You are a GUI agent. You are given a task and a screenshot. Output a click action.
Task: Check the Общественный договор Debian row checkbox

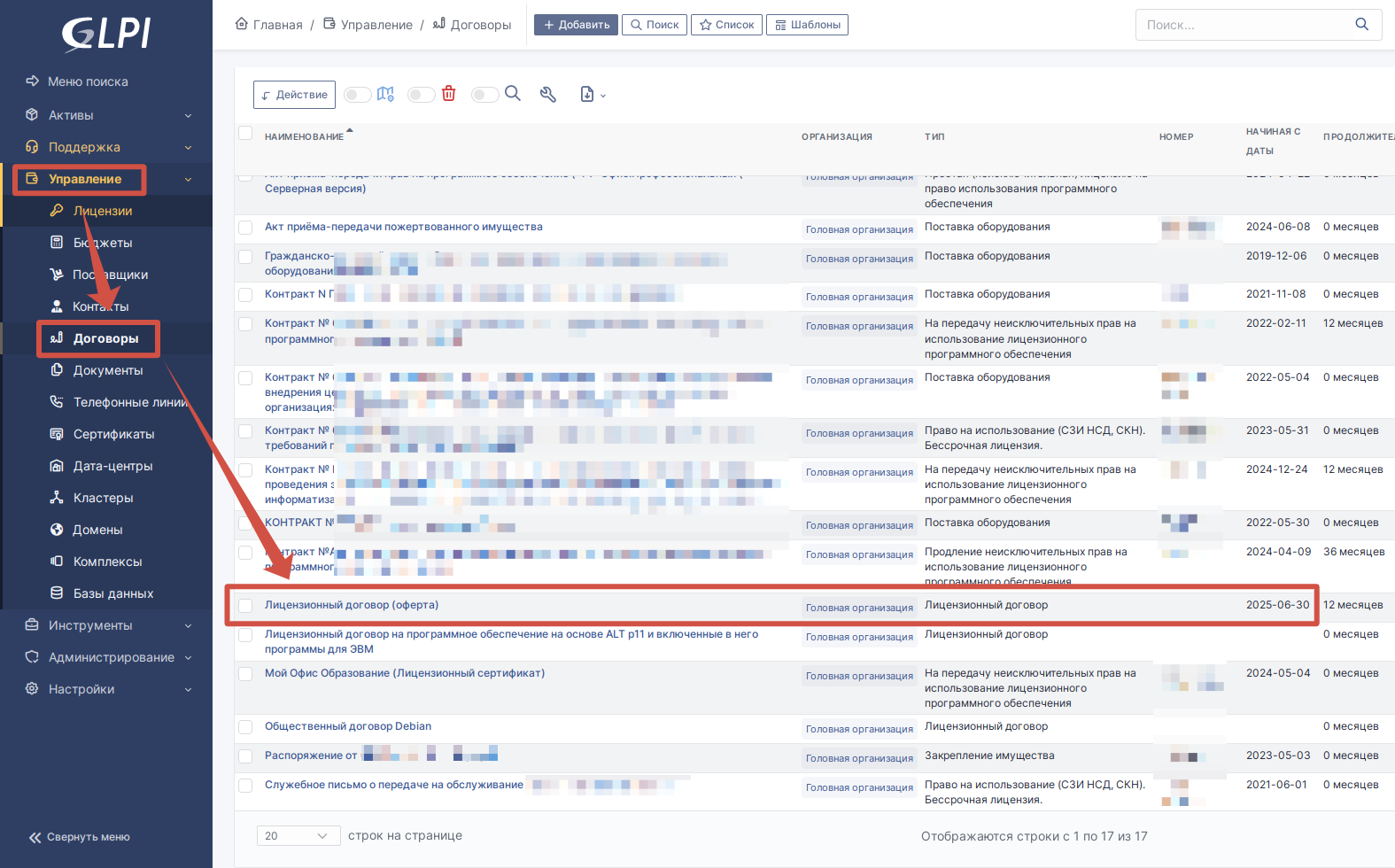[245, 727]
